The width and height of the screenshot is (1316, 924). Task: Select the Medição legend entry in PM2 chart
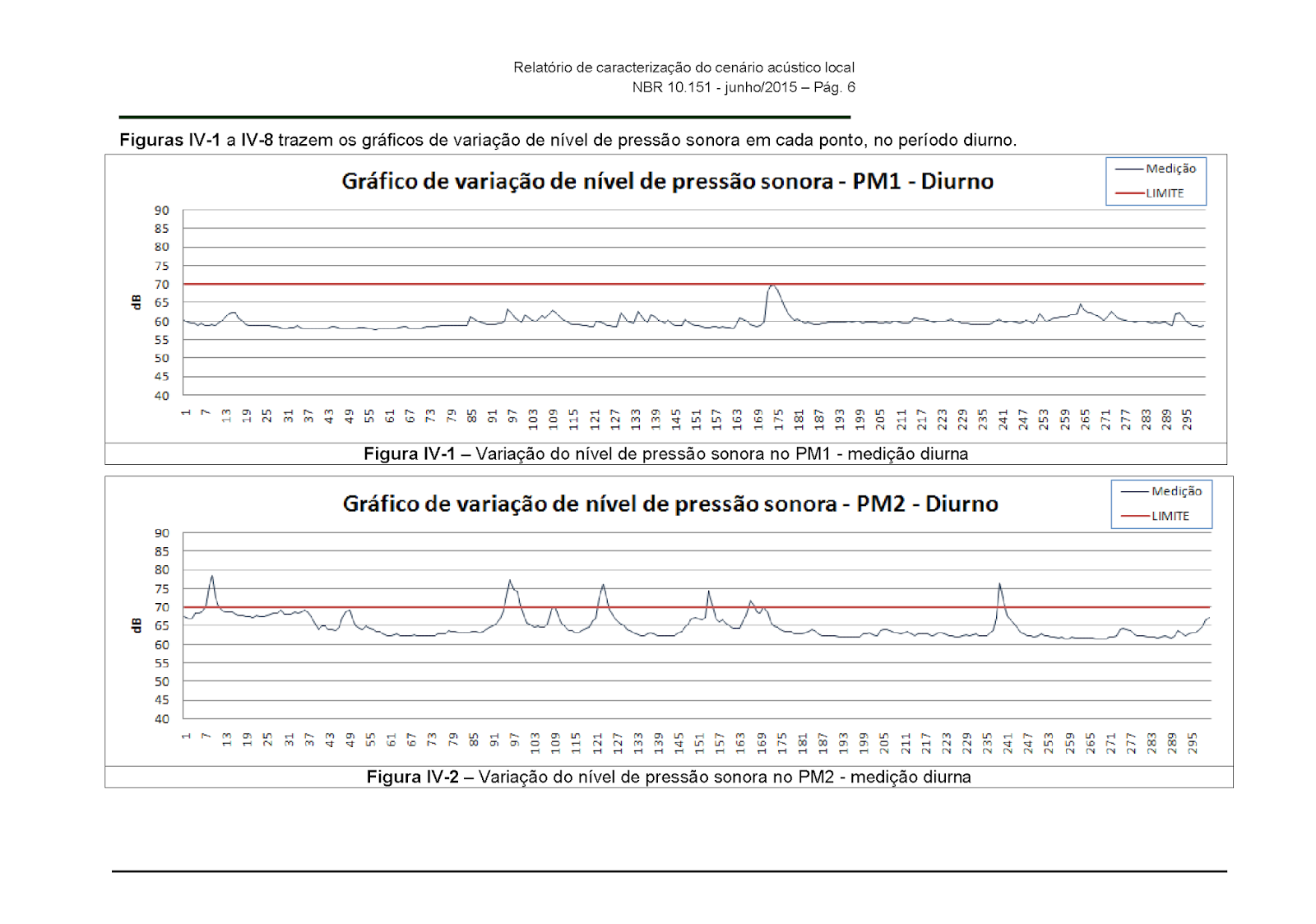pos(1176,491)
